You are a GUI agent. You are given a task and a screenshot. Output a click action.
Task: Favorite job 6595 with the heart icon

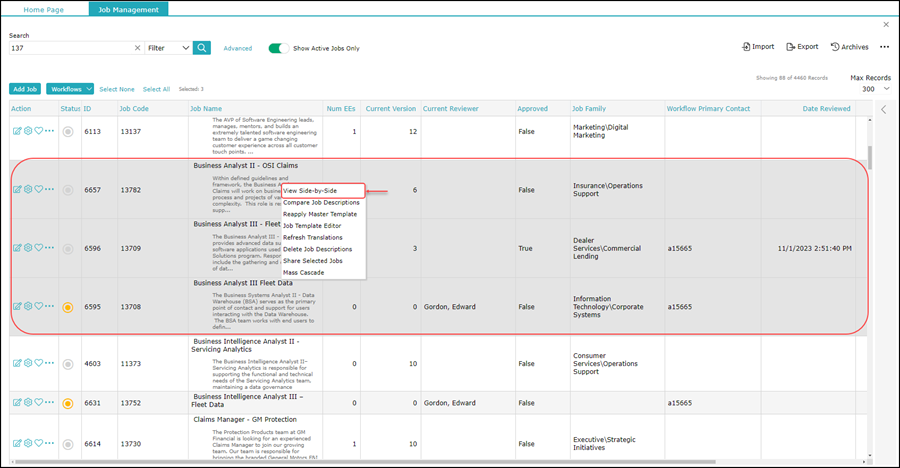[x=38, y=306]
